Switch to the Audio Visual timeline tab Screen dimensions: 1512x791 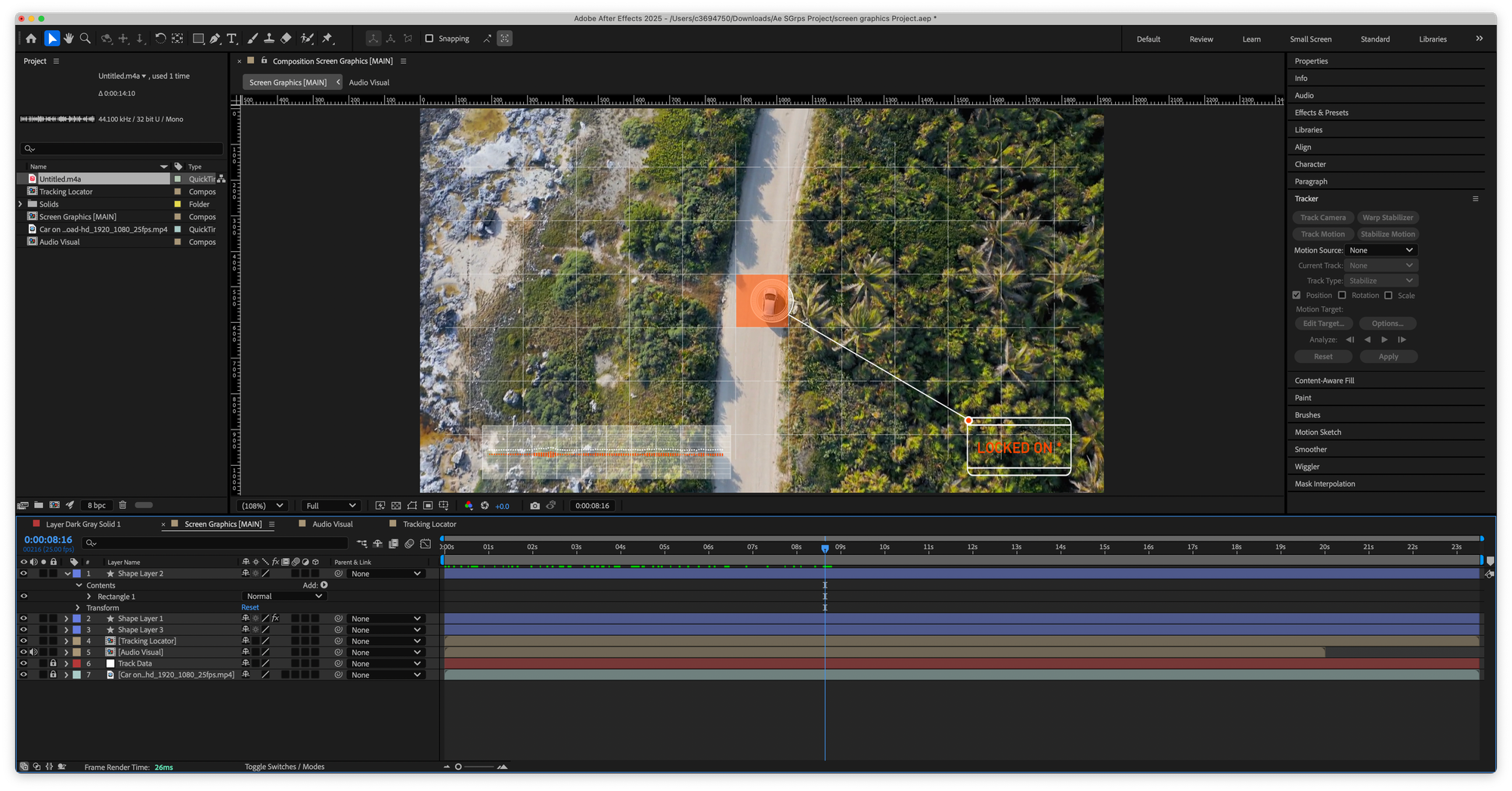click(x=332, y=524)
